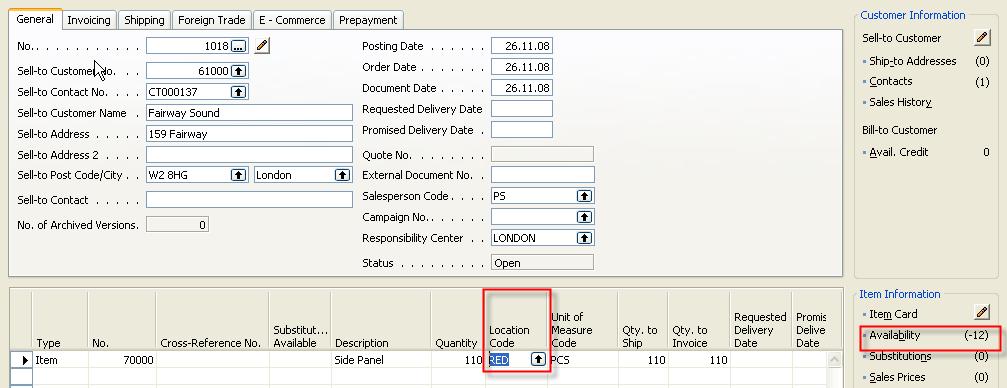Click the Availability link in Item Information

click(x=895, y=335)
